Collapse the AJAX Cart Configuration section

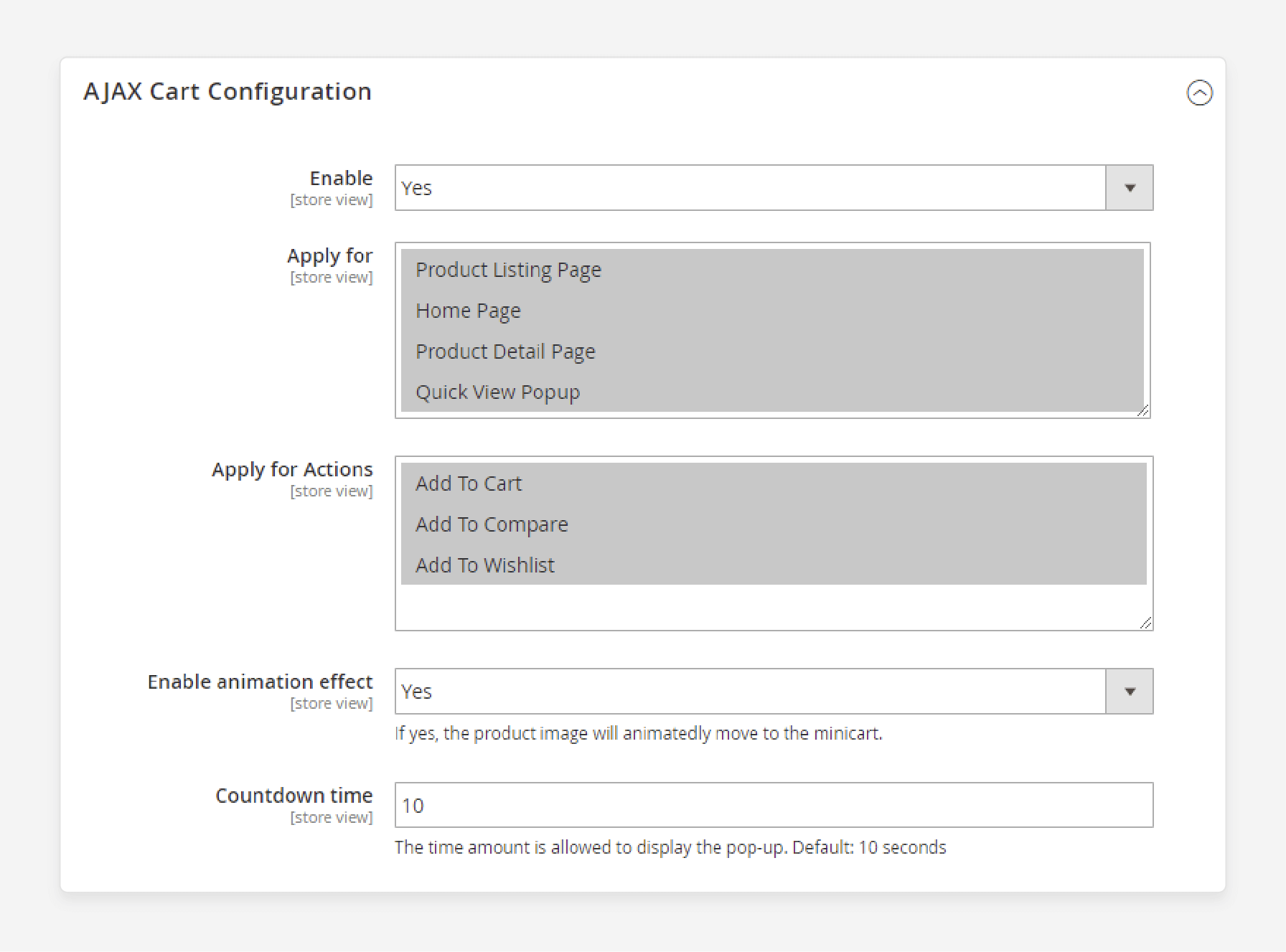(1199, 93)
